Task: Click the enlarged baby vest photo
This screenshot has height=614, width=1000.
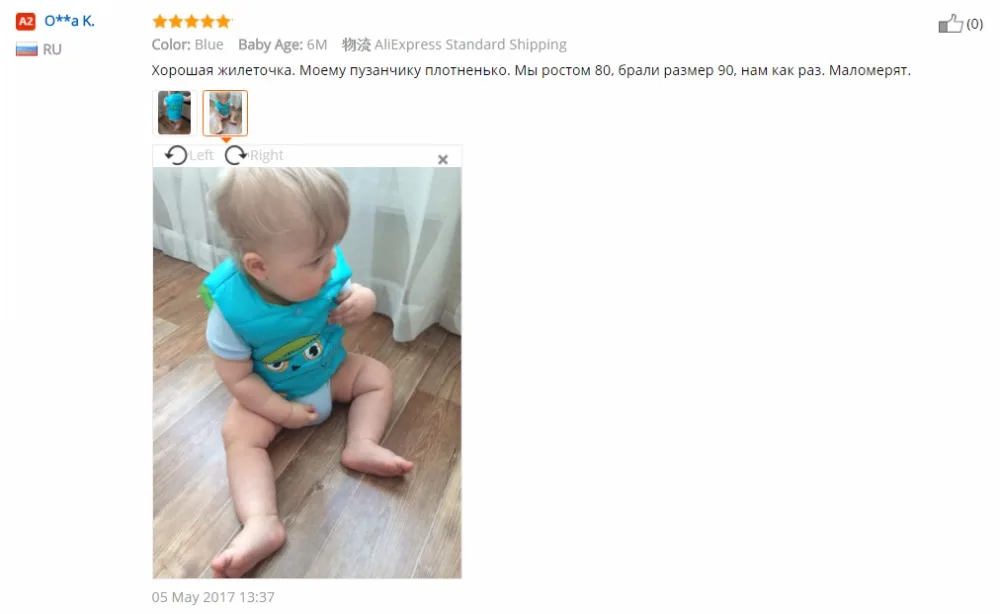Action: [x=307, y=373]
